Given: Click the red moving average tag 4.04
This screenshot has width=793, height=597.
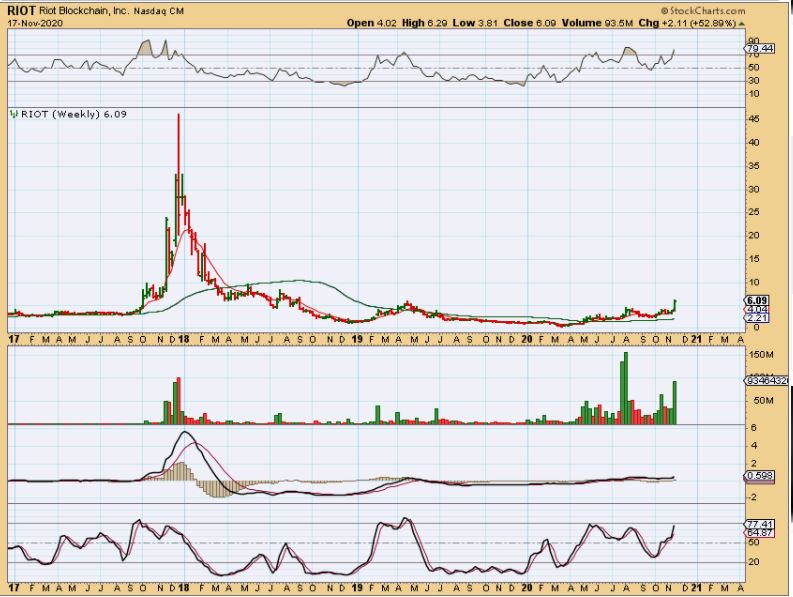Looking at the screenshot, I should coord(758,309).
